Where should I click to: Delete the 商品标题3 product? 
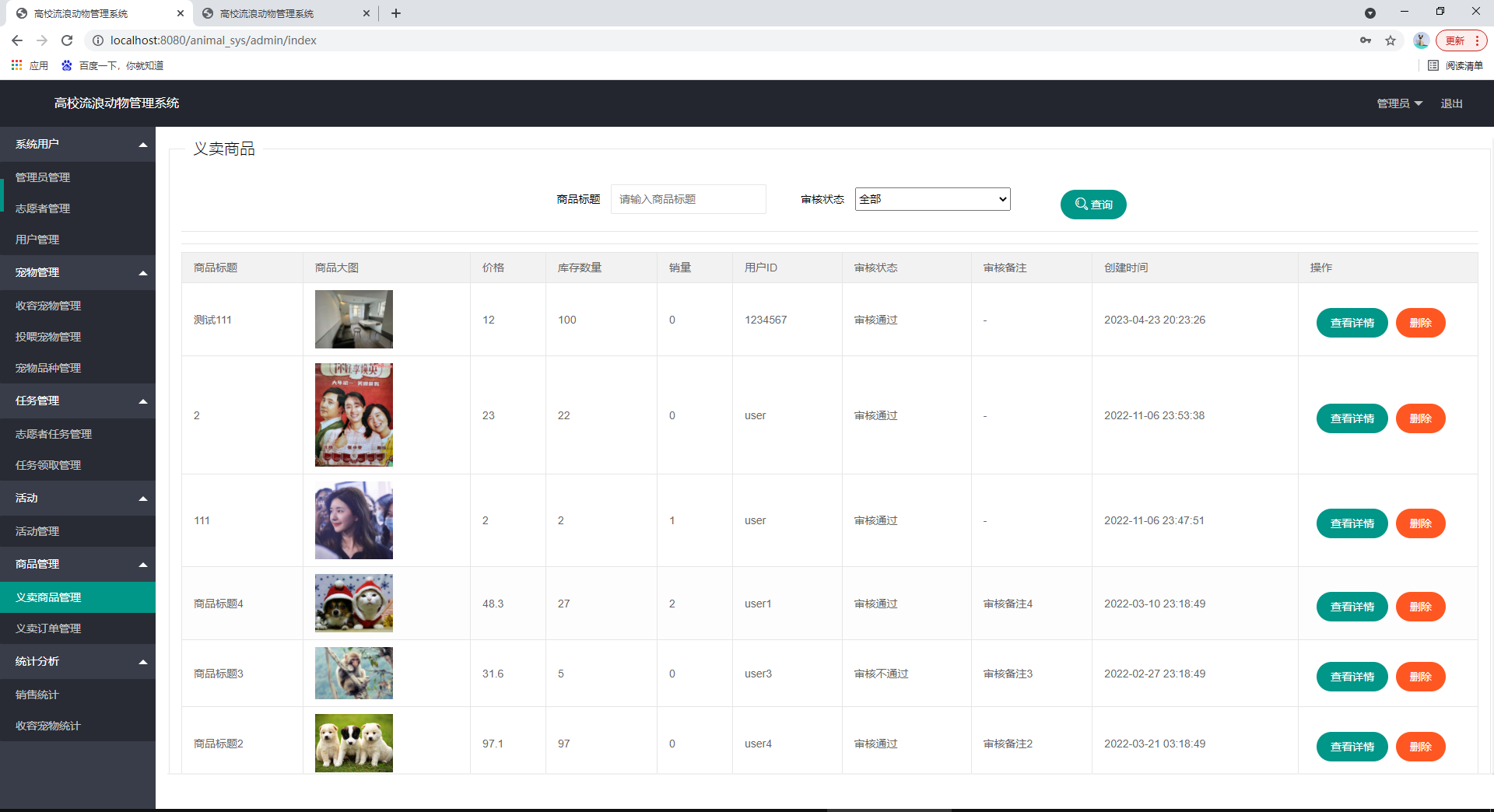coord(1420,677)
